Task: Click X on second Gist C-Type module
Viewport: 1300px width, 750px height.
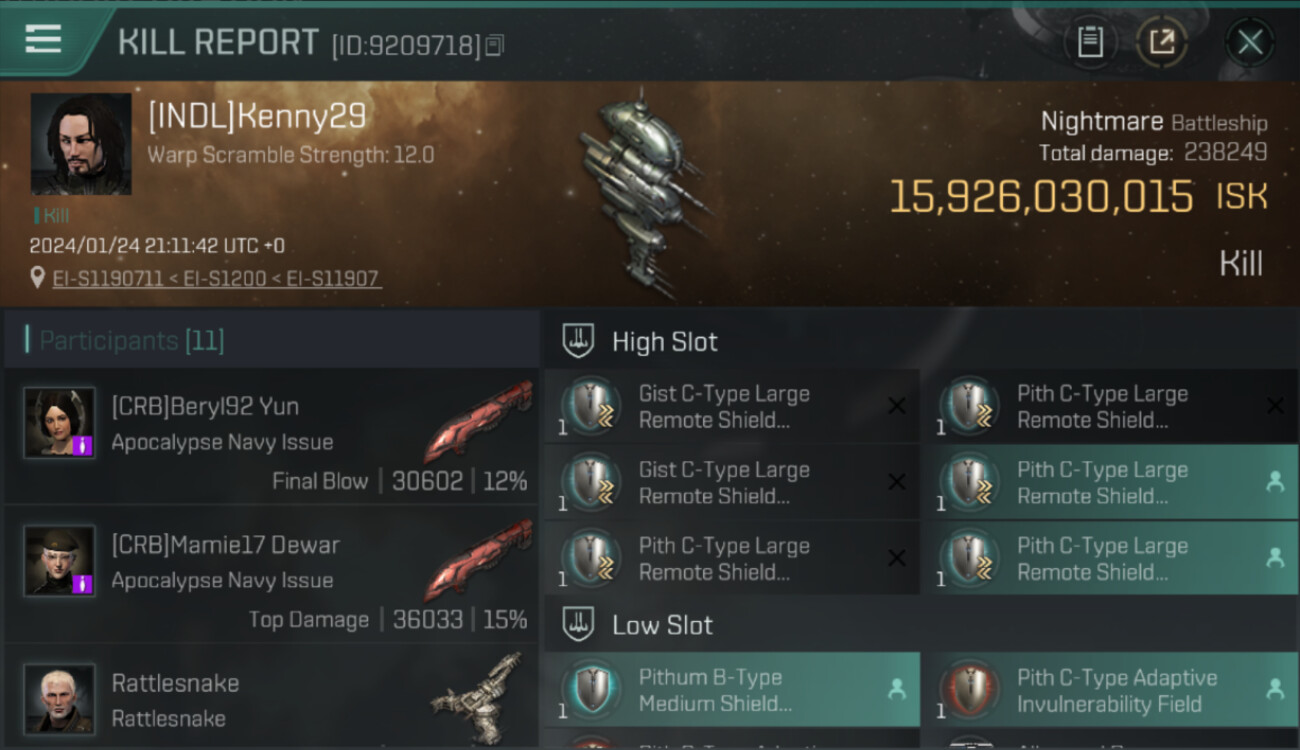Action: click(x=897, y=482)
